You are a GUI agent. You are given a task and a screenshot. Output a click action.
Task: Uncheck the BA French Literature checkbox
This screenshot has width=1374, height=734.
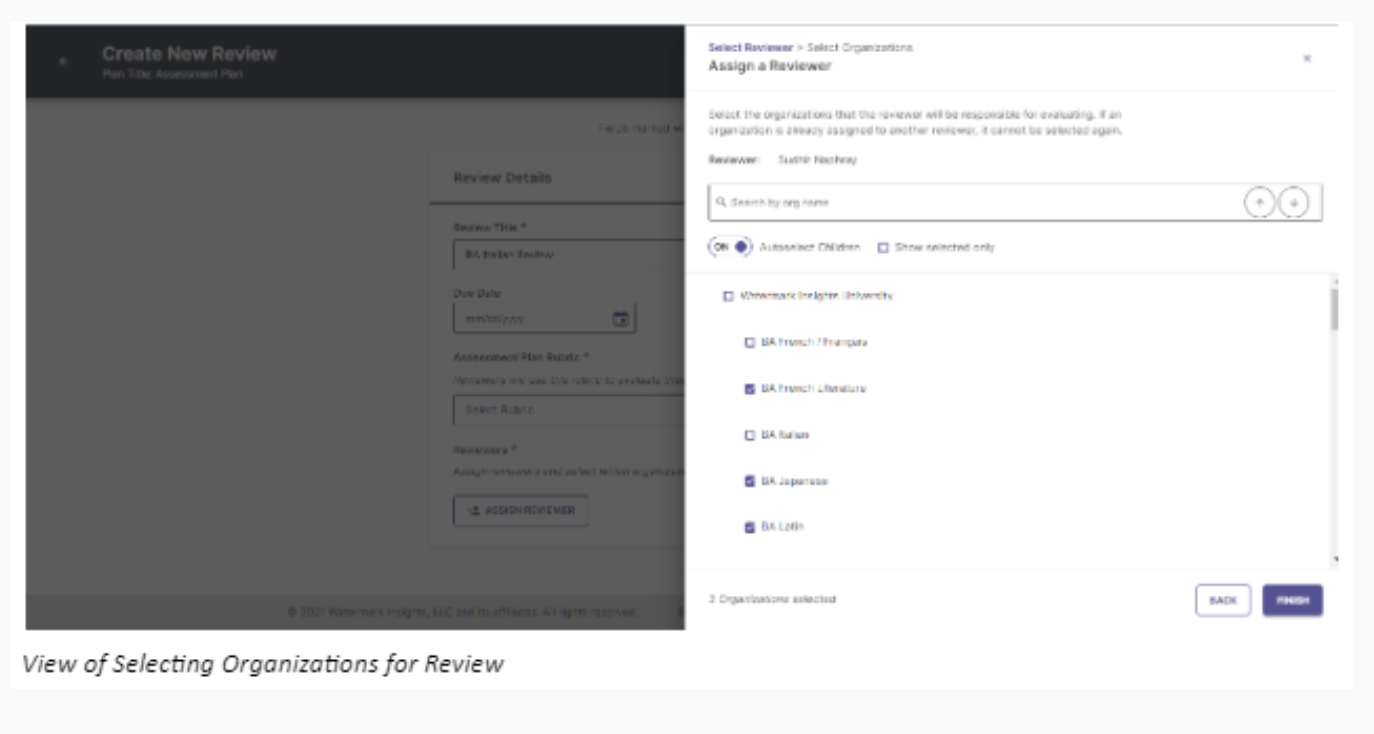tap(750, 388)
